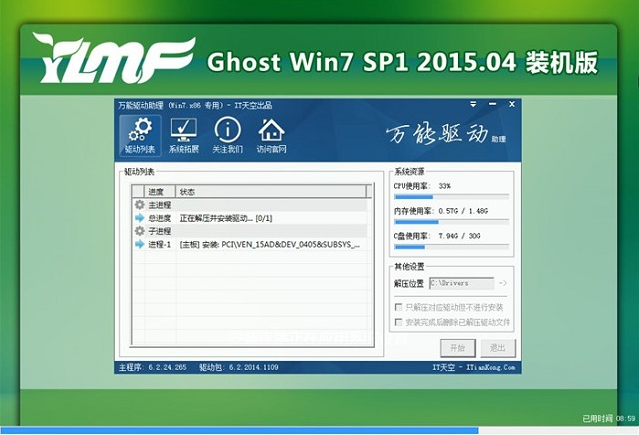This screenshot has width=639, height=435.
Task: Click the 退出 exit button
Action: tap(498, 348)
